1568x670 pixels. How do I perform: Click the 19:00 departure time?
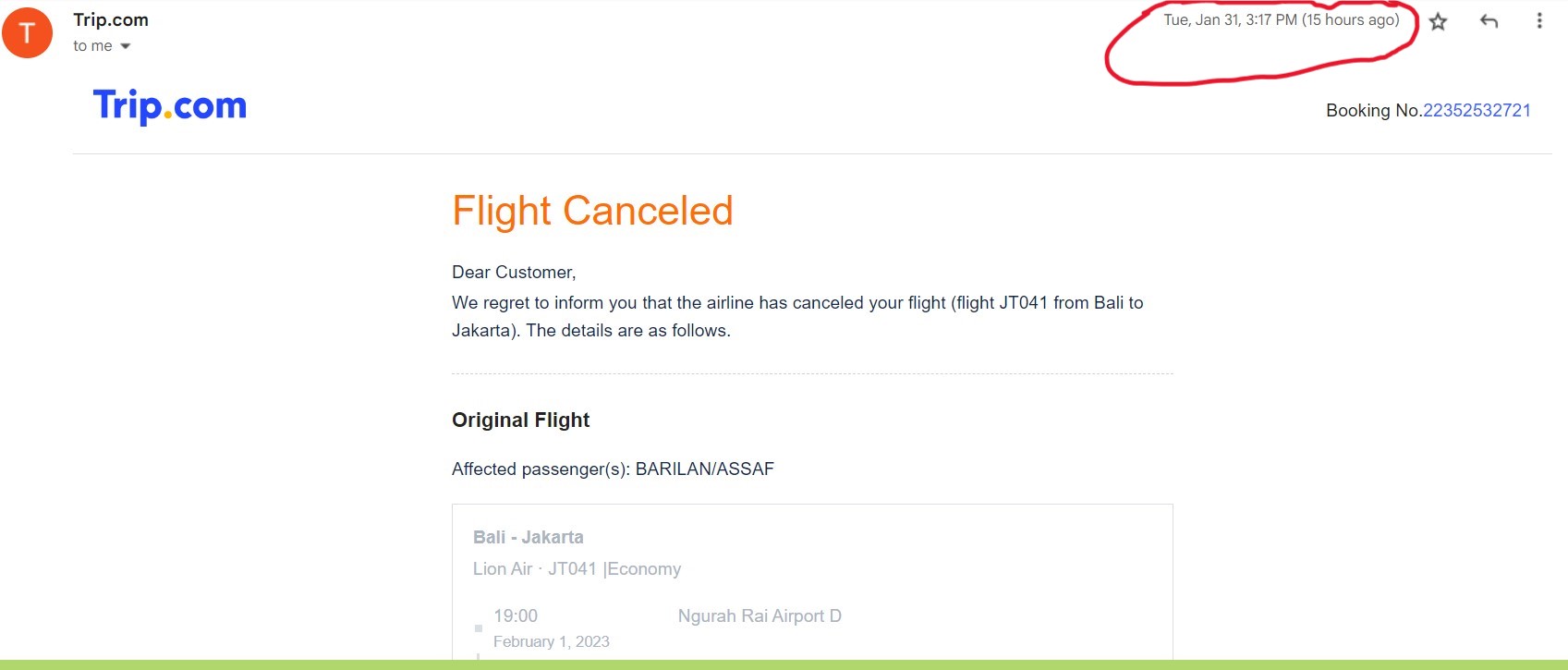(516, 616)
